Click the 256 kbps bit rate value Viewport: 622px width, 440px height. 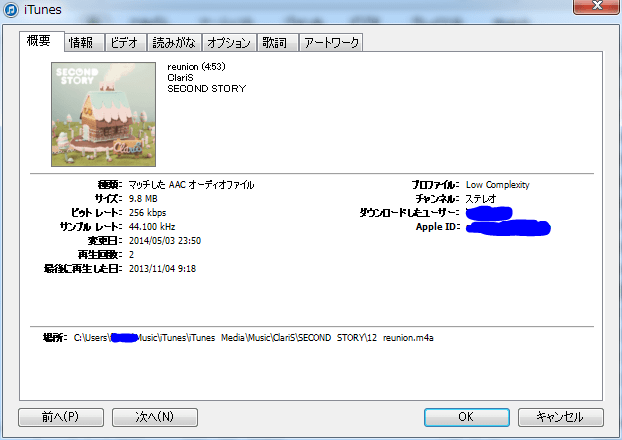148,213
